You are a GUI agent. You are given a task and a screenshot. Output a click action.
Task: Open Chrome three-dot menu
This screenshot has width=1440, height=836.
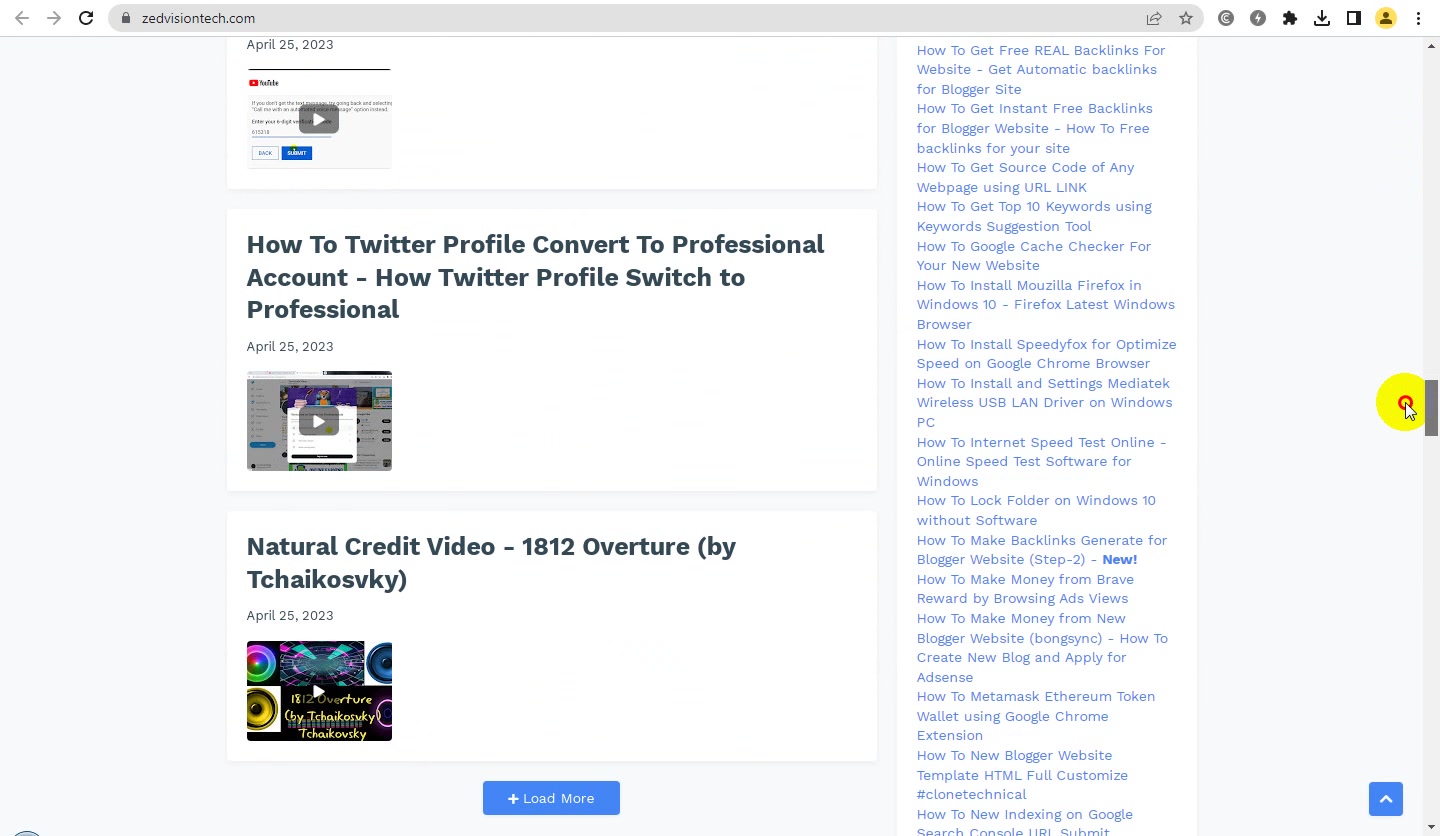pos(1418,18)
